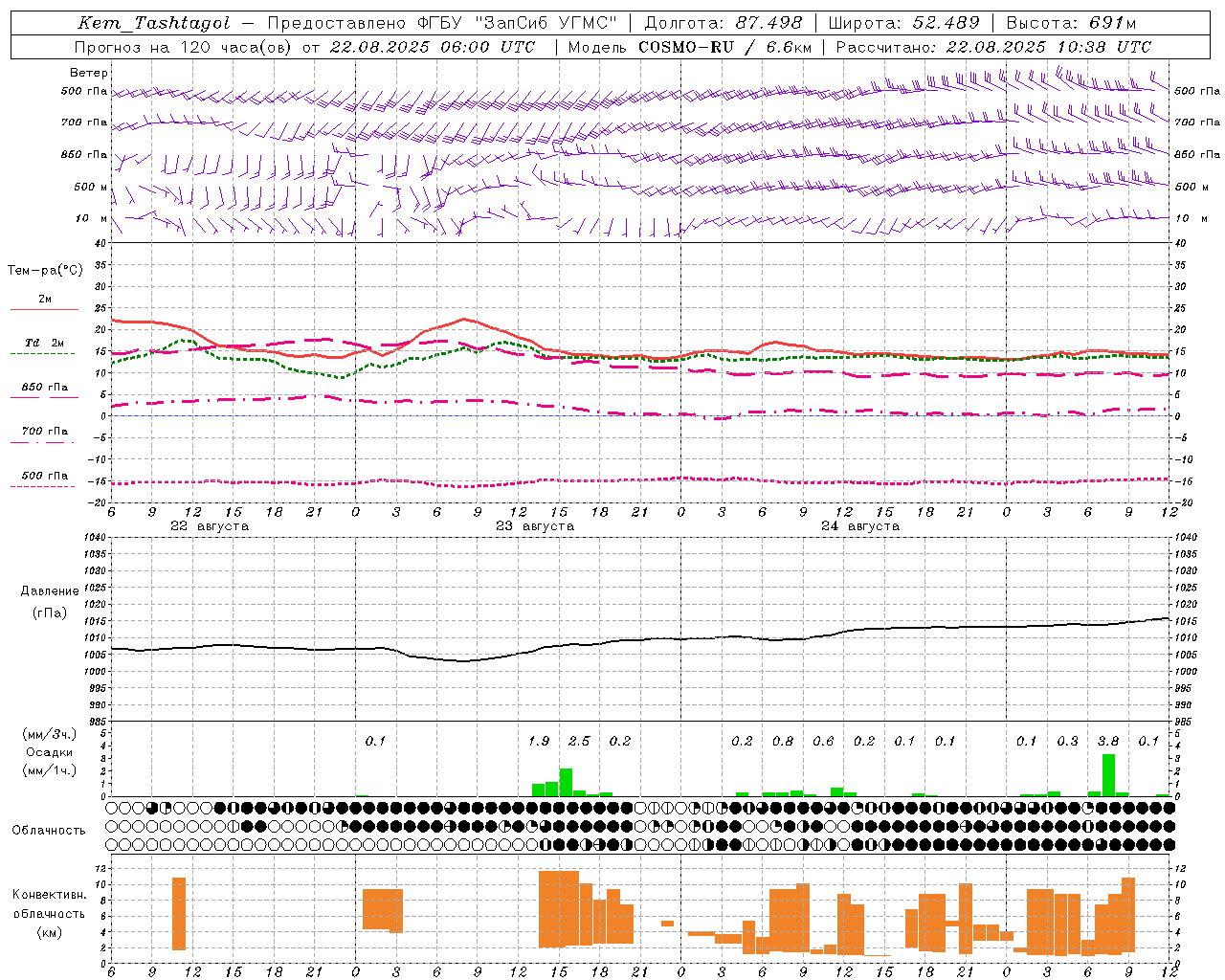Click the 22 августа date label

(x=210, y=526)
